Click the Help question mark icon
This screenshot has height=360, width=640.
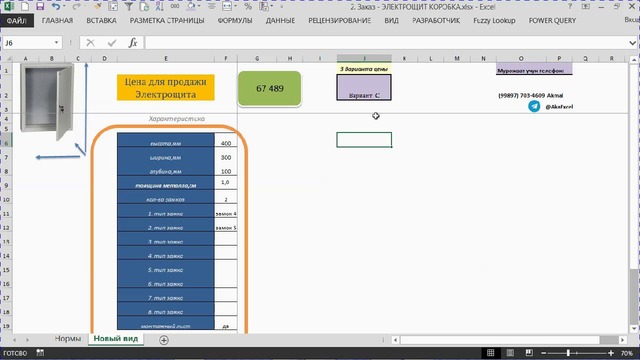click(570, 7)
